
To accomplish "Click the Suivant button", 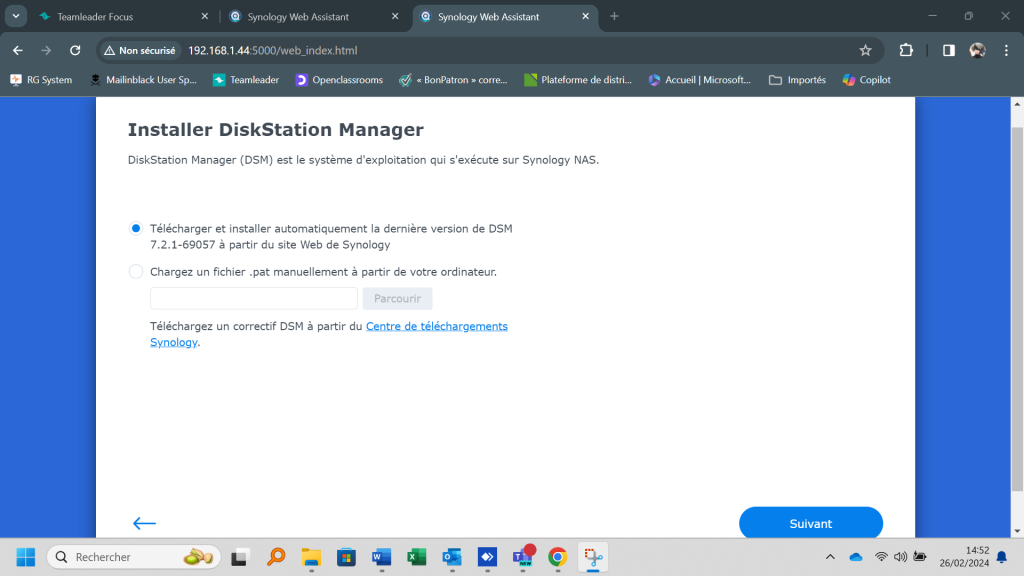I will pyautogui.click(x=810, y=523).
